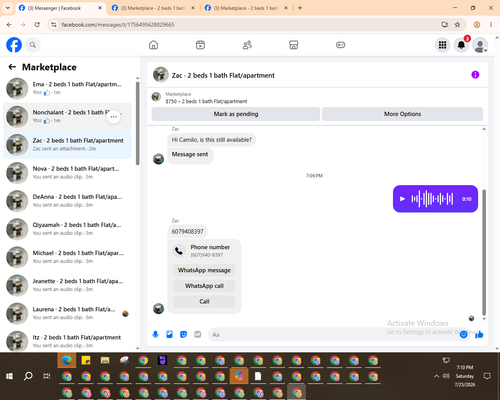Viewport: 500px width, 400px height.
Task: Open the Gaming icon
Action: click(x=340, y=45)
